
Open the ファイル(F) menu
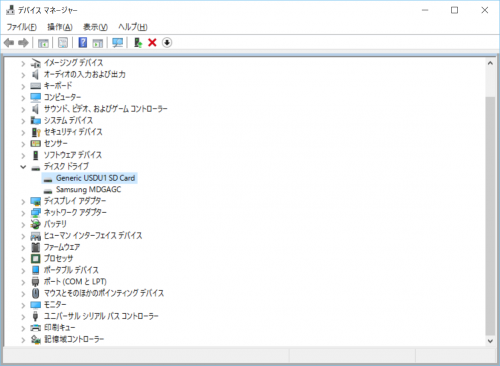pyautogui.click(x=22, y=27)
